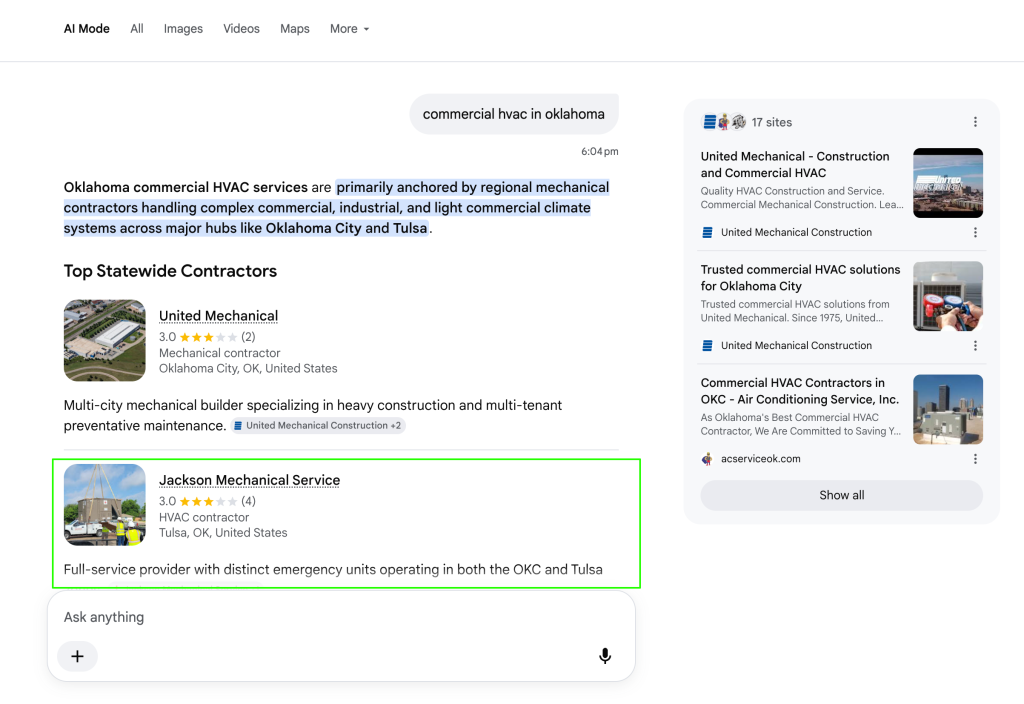Open options for Trusted commercial HVAC solutions card
The height and width of the screenshot is (704, 1024).
pyautogui.click(x=975, y=345)
